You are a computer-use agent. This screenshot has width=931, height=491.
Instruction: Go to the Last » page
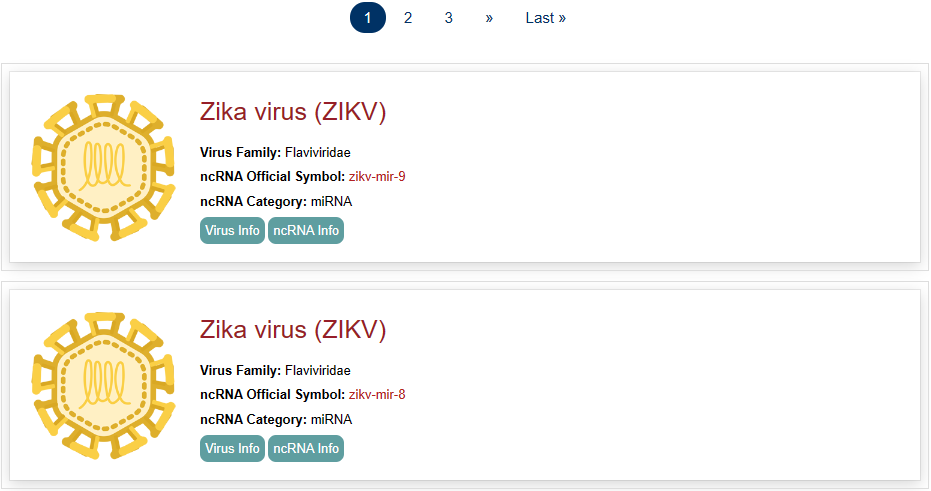[x=546, y=18]
